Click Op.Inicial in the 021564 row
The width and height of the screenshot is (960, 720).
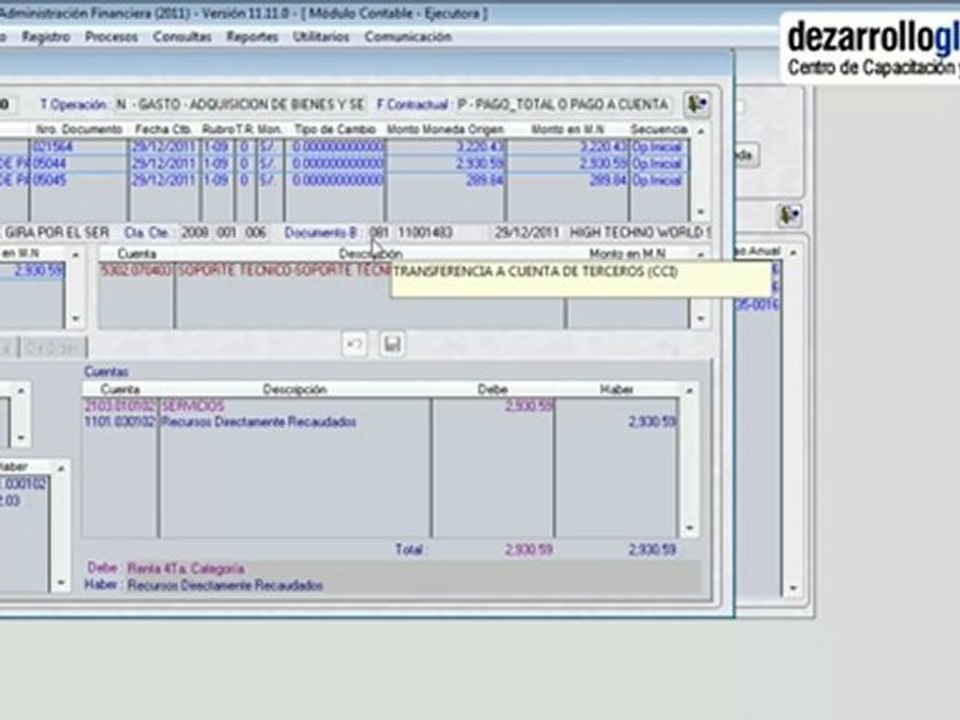[x=657, y=147]
